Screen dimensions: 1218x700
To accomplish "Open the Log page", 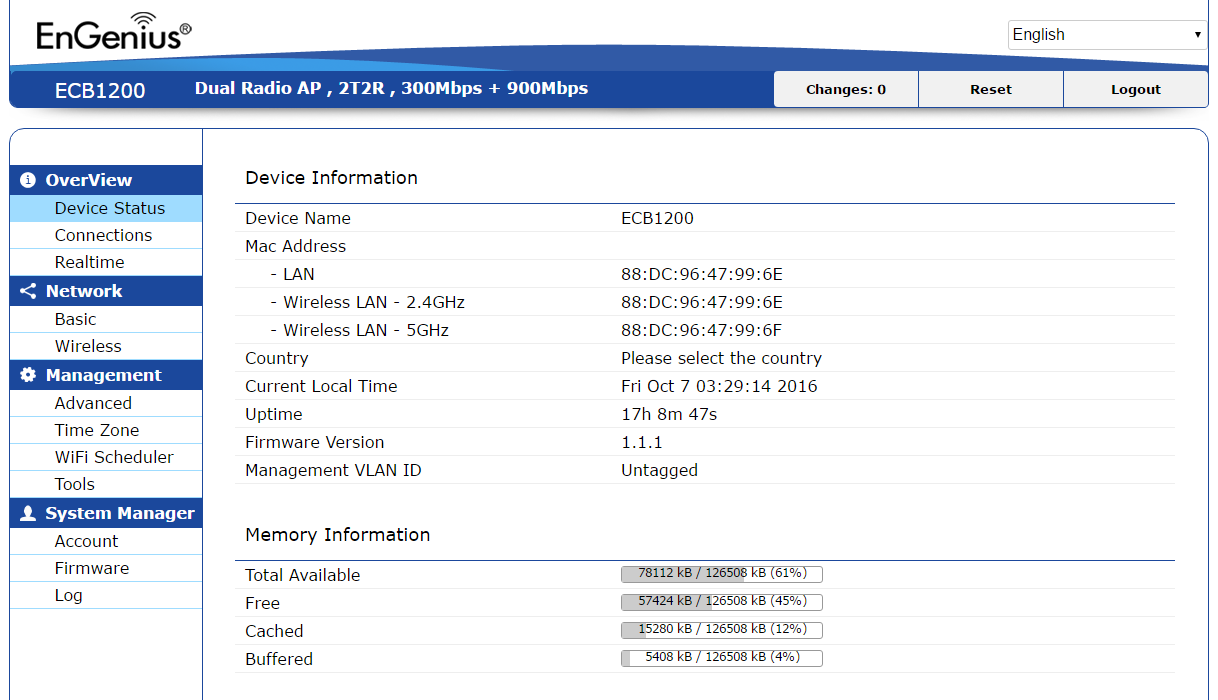I will coord(106,595).
